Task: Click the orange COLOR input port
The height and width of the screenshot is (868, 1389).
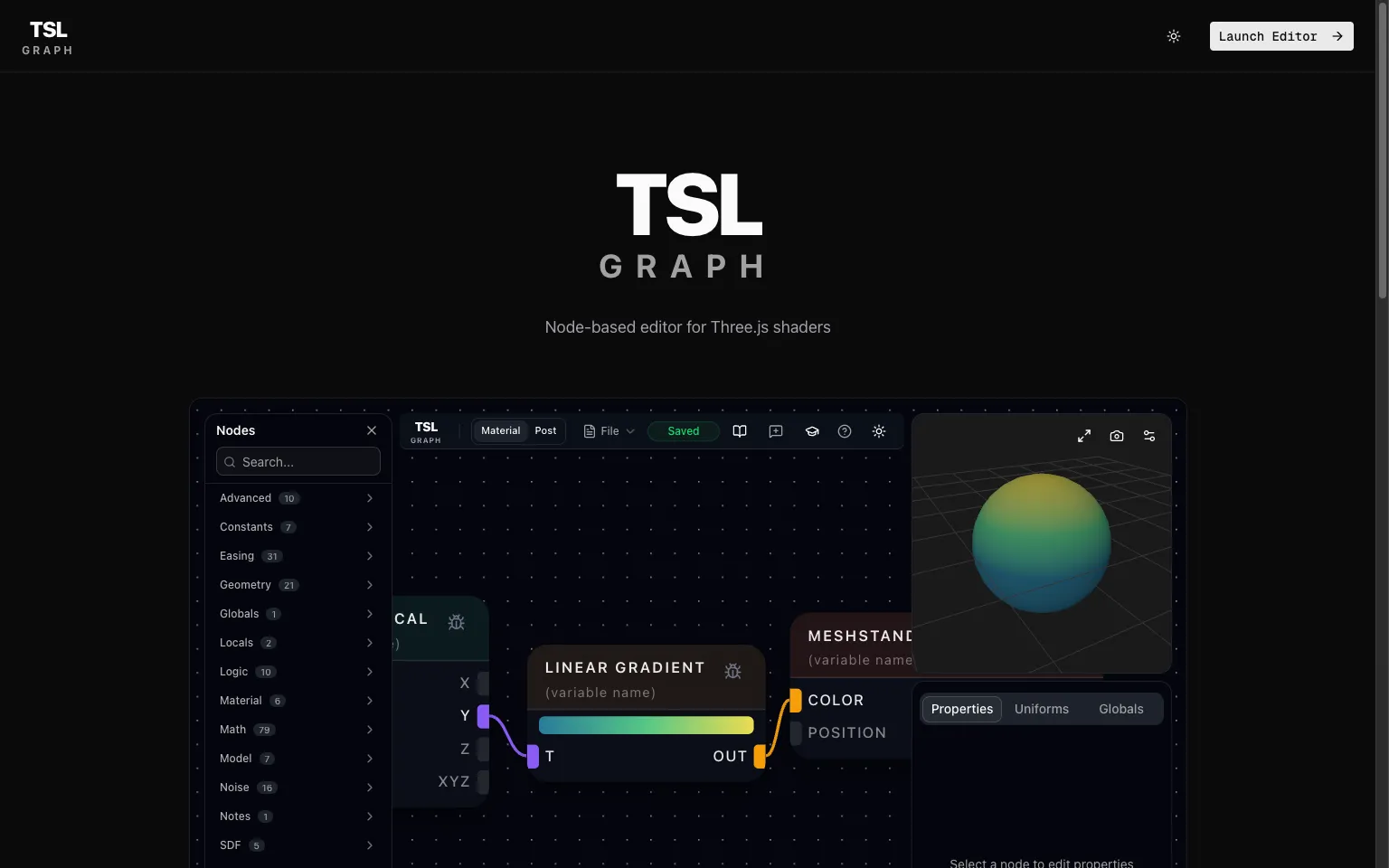Action: pyautogui.click(x=796, y=700)
